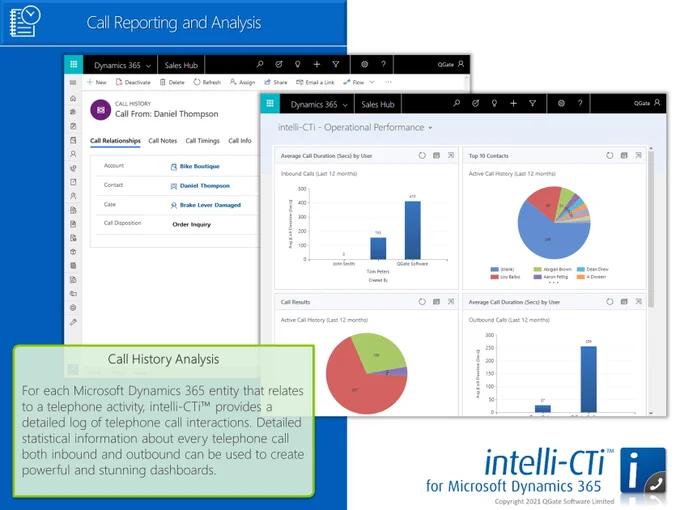View records for Inbound Calls duration chart

tap(436, 155)
